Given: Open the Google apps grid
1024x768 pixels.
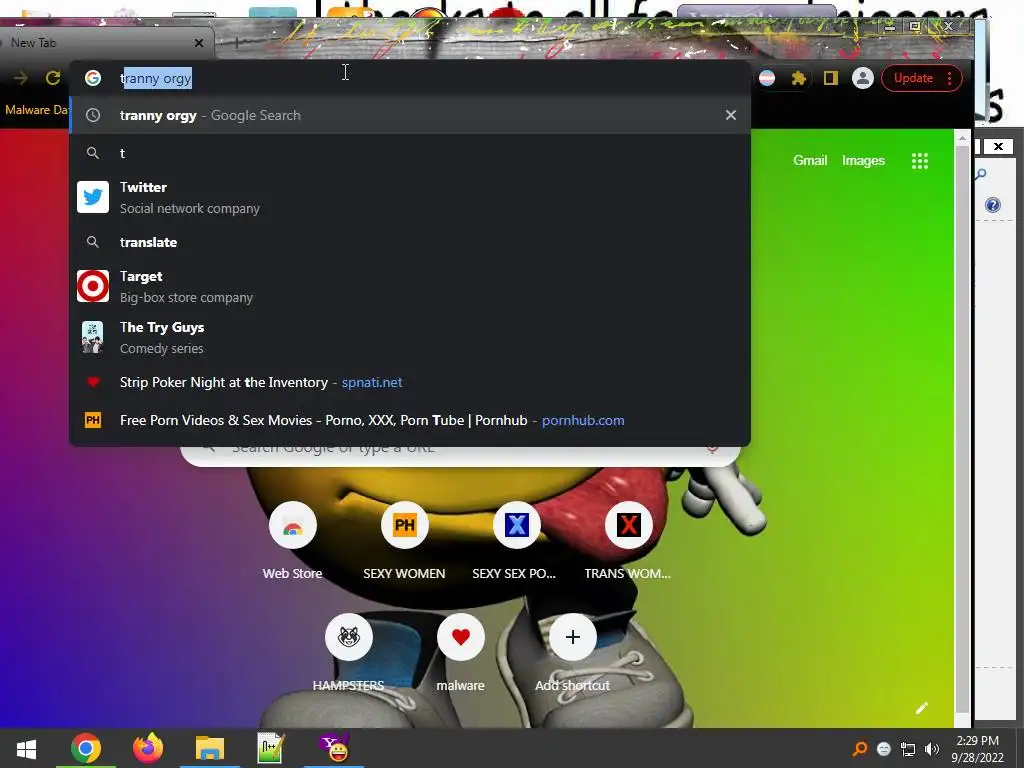Looking at the screenshot, I should pos(920,161).
